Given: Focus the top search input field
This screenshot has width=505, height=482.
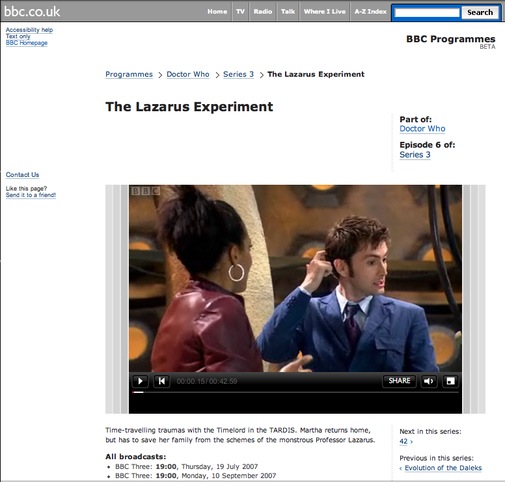Looking at the screenshot, I should pyautogui.click(x=427, y=13).
